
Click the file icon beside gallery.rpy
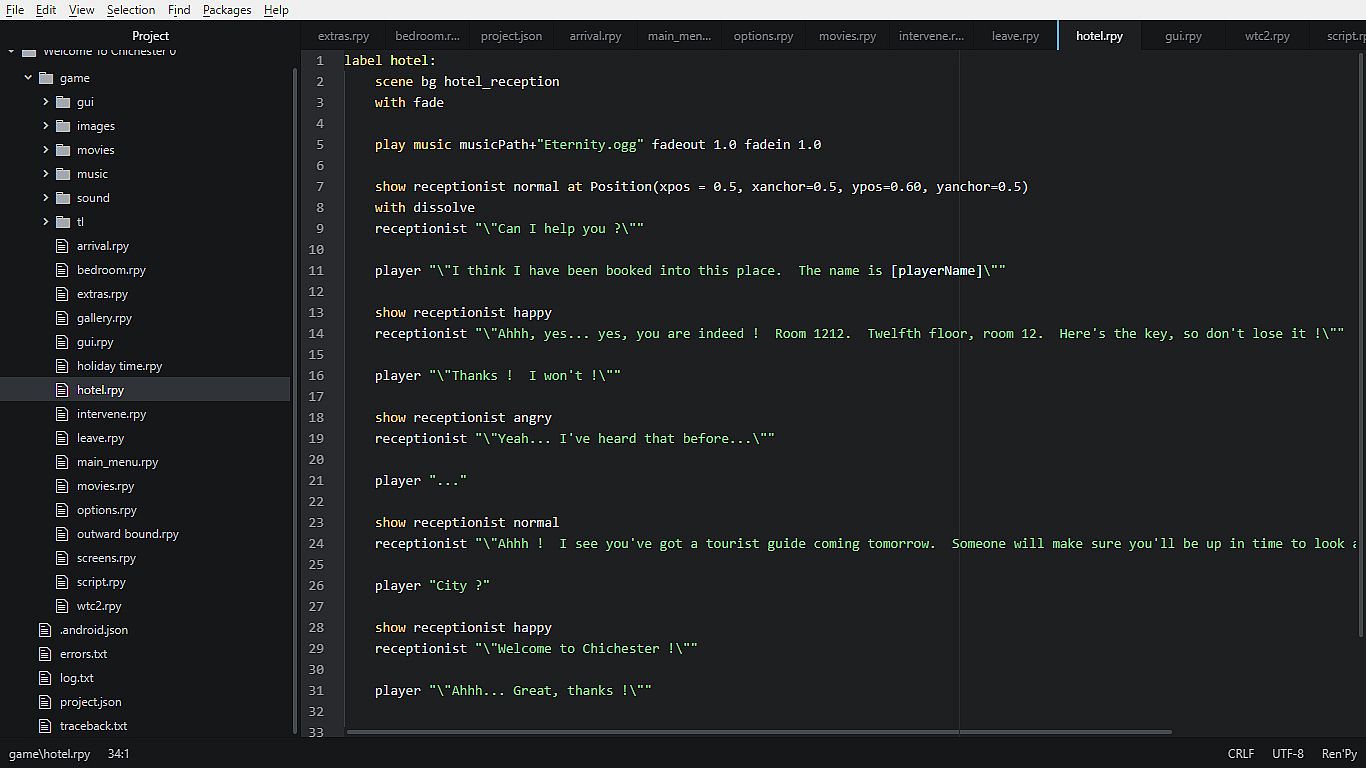63,318
